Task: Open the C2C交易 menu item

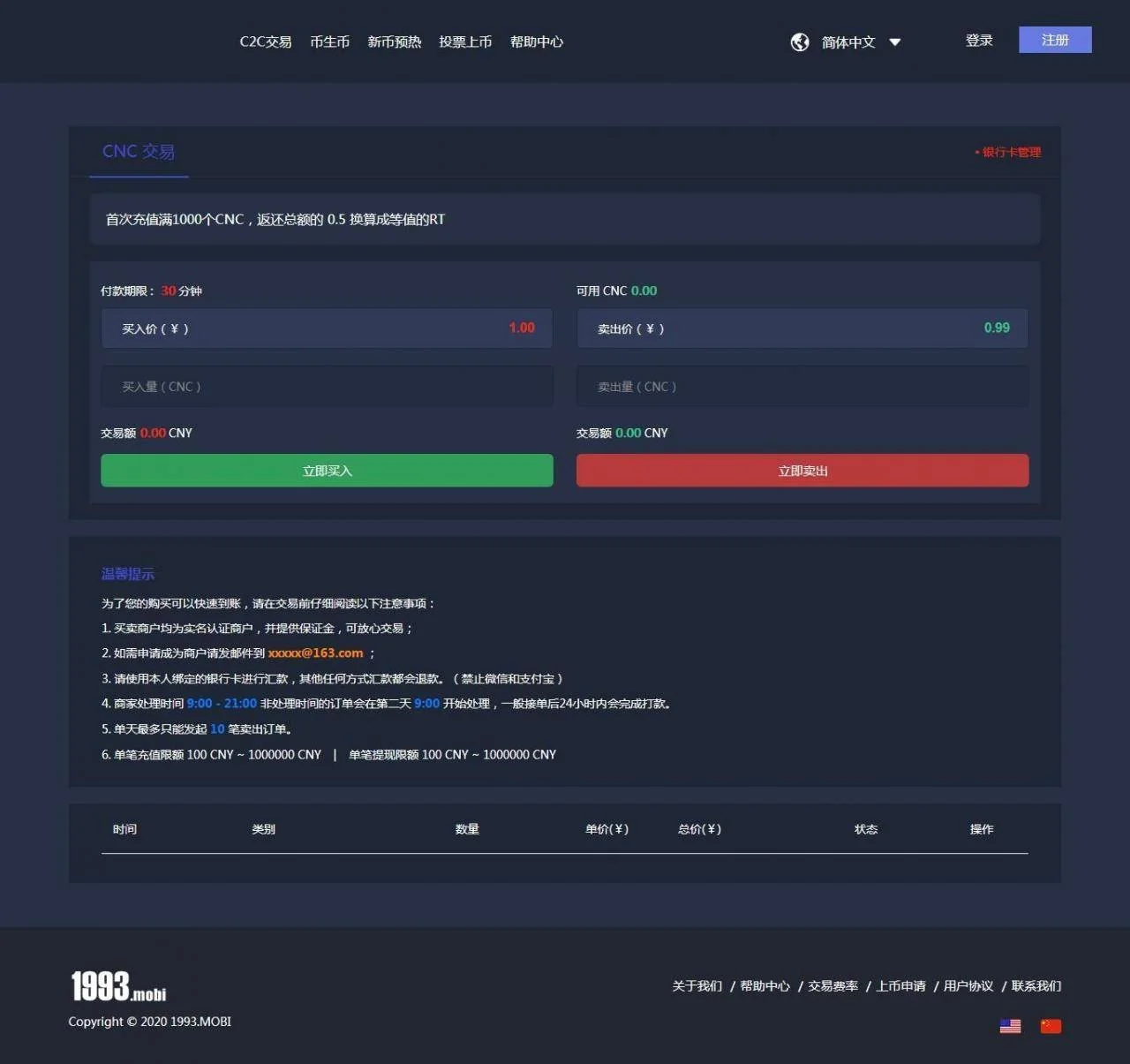Action: 266,42
